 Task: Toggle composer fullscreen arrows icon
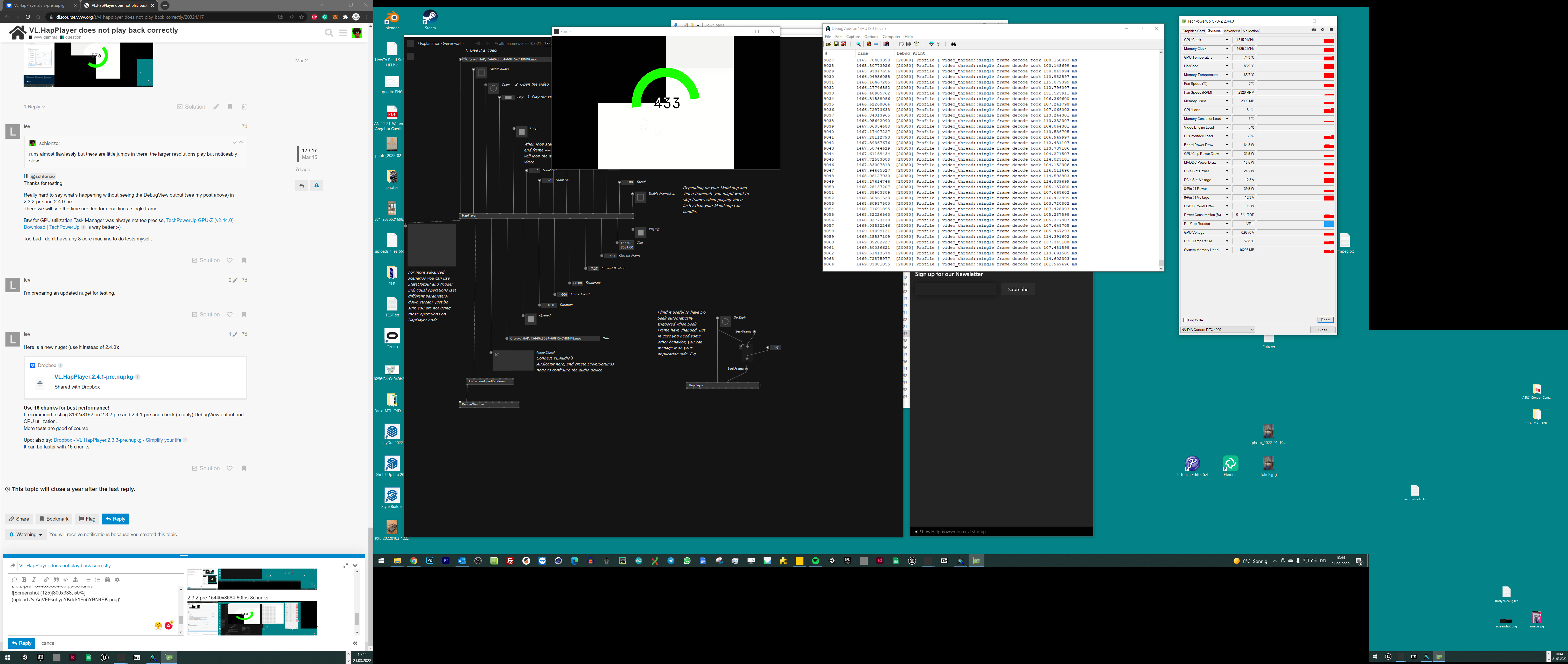[x=346, y=565]
